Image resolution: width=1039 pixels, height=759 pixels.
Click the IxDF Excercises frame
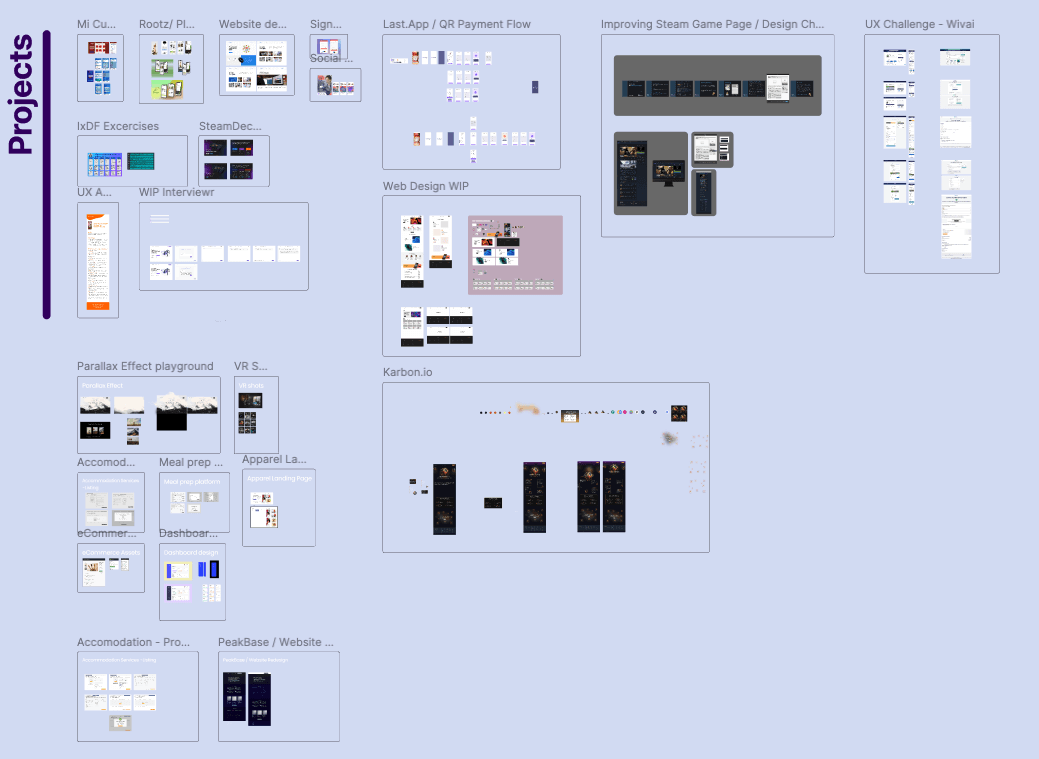(x=133, y=161)
